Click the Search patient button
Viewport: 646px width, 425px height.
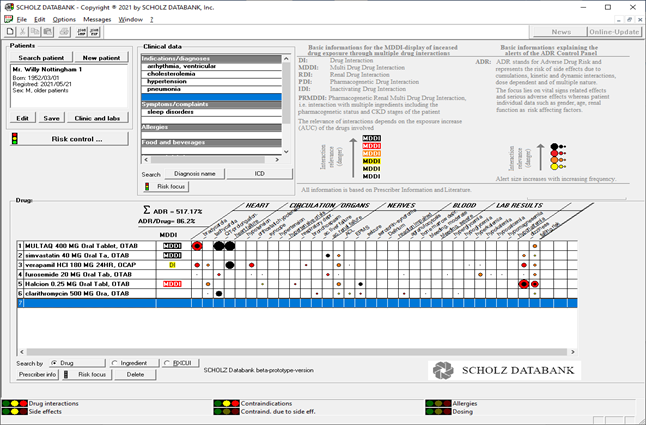coord(41,58)
